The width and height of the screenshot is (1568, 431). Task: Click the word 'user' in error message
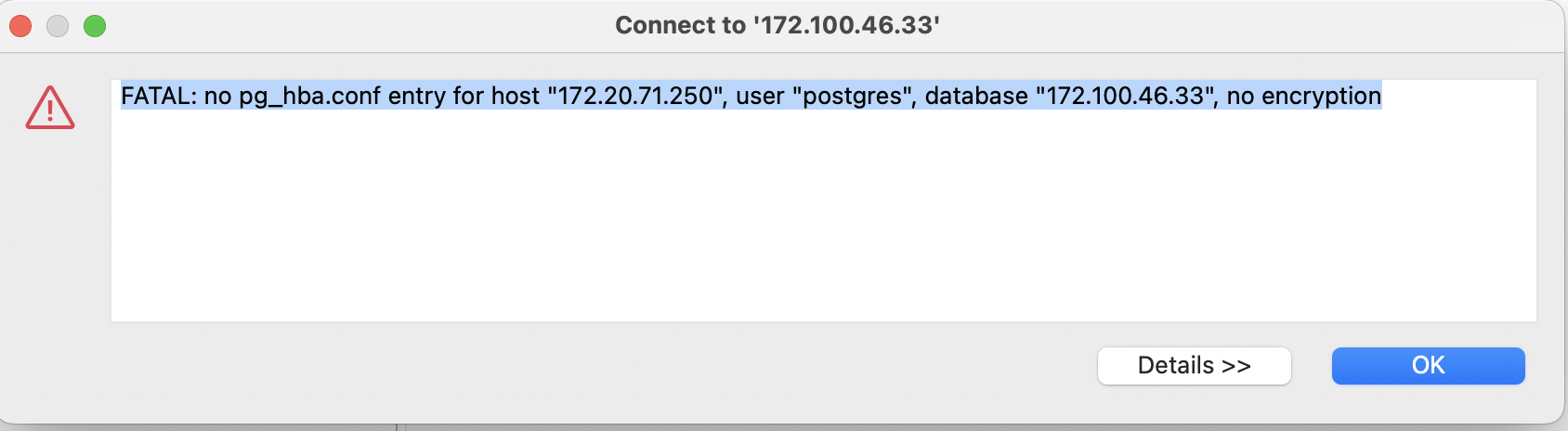coord(760,96)
